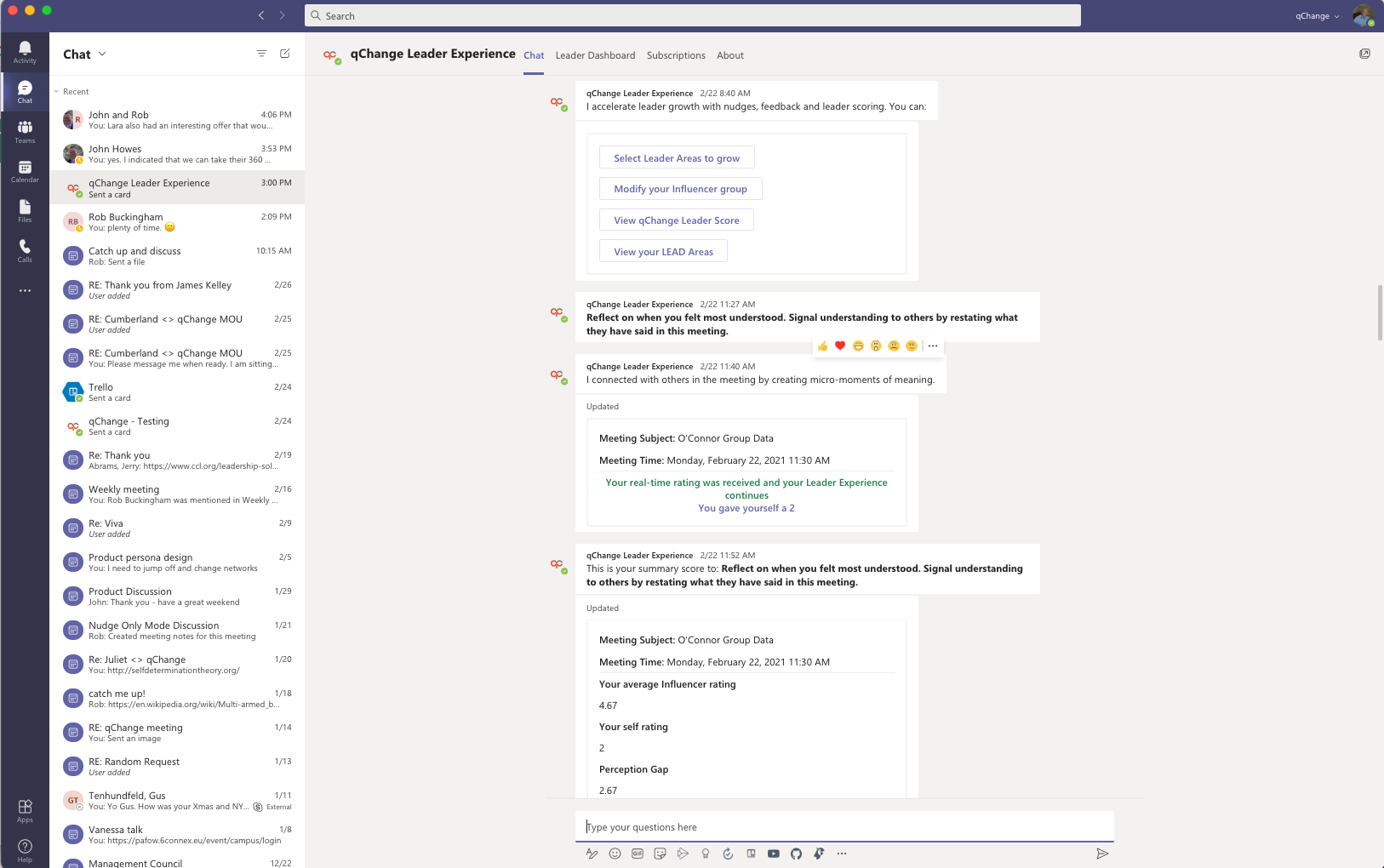Image resolution: width=1384 pixels, height=868 pixels.
Task: Open the Subscriptions tab
Action: pos(676,55)
